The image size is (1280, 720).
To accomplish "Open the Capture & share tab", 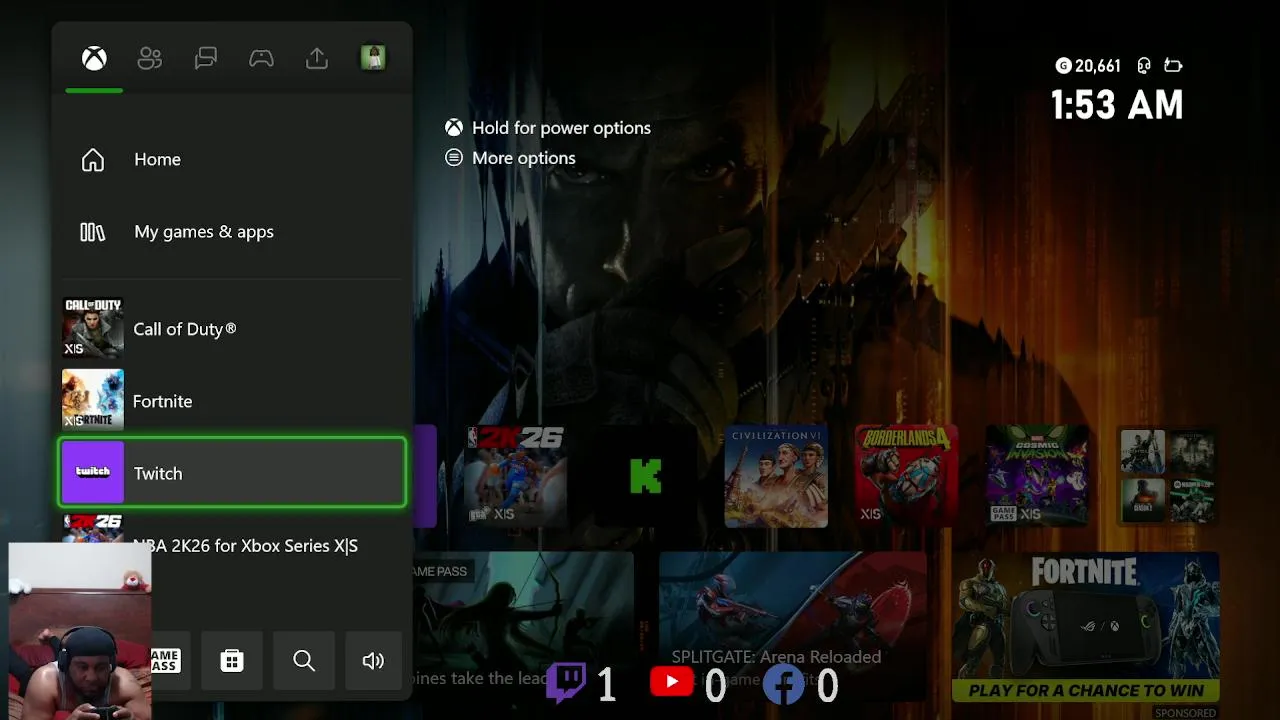I will (317, 59).
